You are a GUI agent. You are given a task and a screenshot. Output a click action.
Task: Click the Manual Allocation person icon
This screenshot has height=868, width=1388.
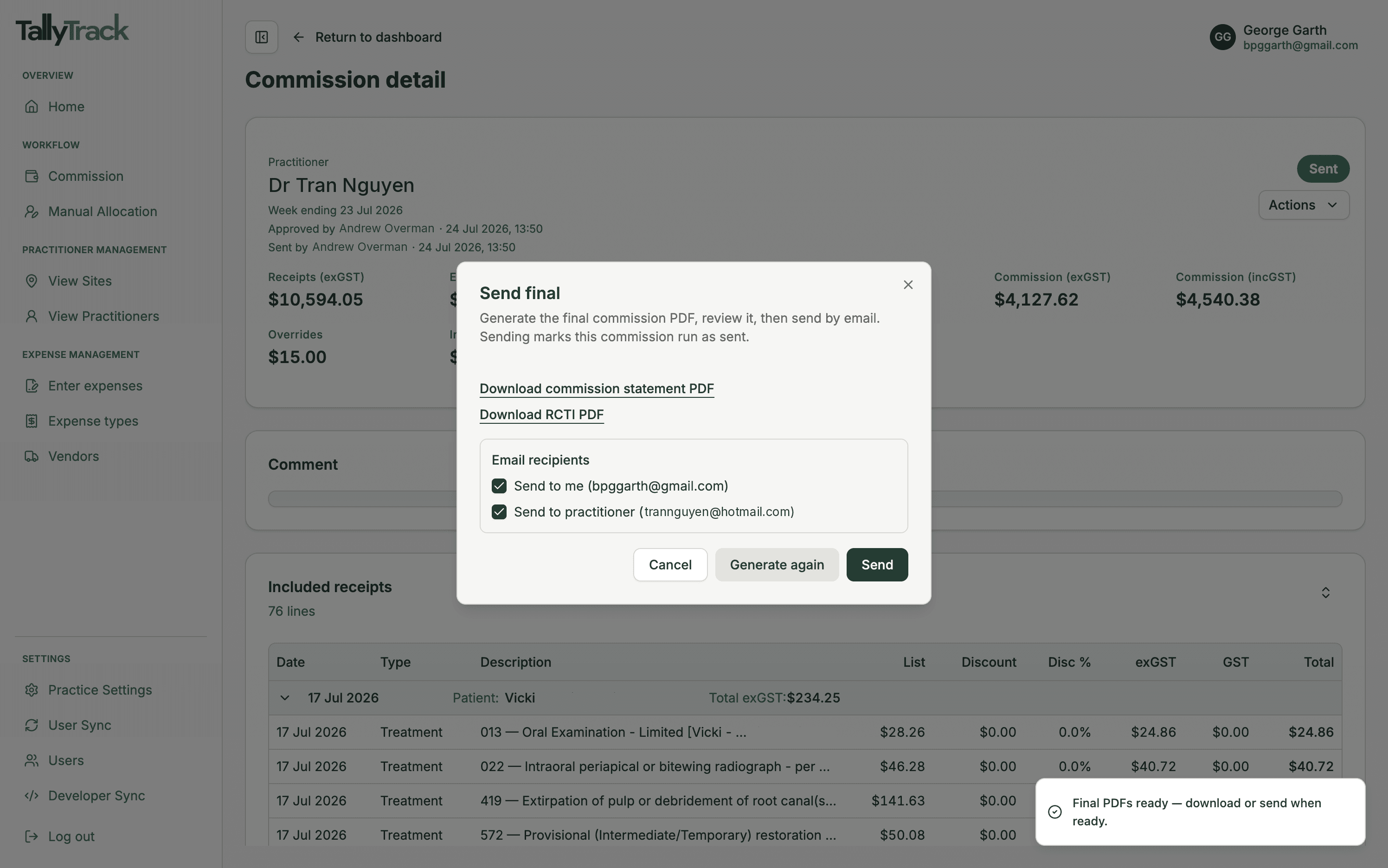32,211
